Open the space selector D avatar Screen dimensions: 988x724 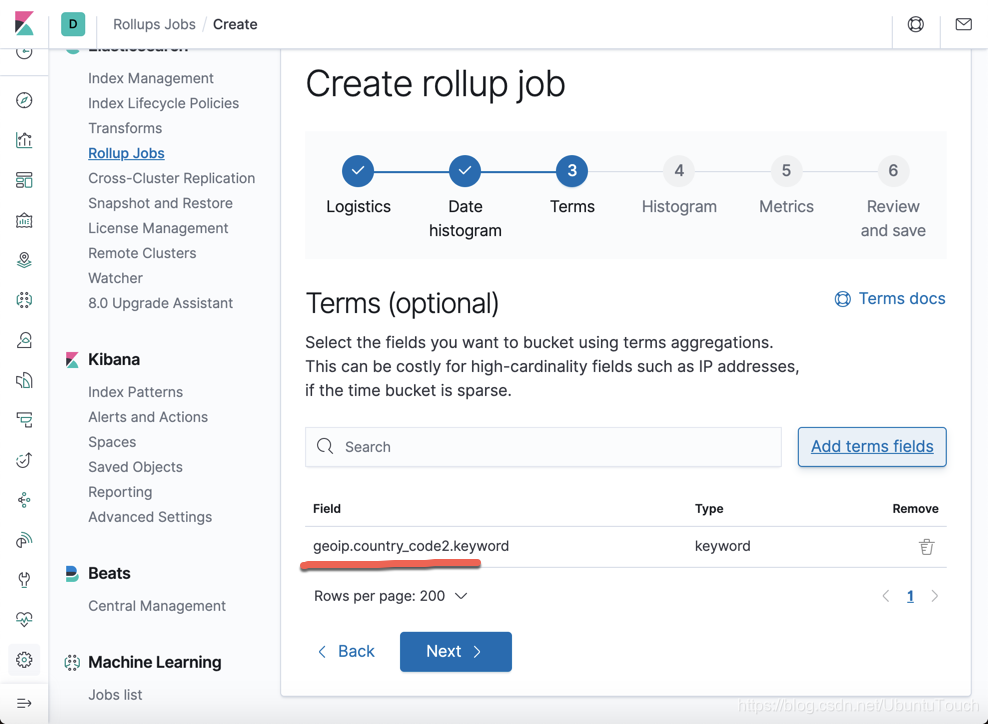pyautogui.click(x=73, y=24)
